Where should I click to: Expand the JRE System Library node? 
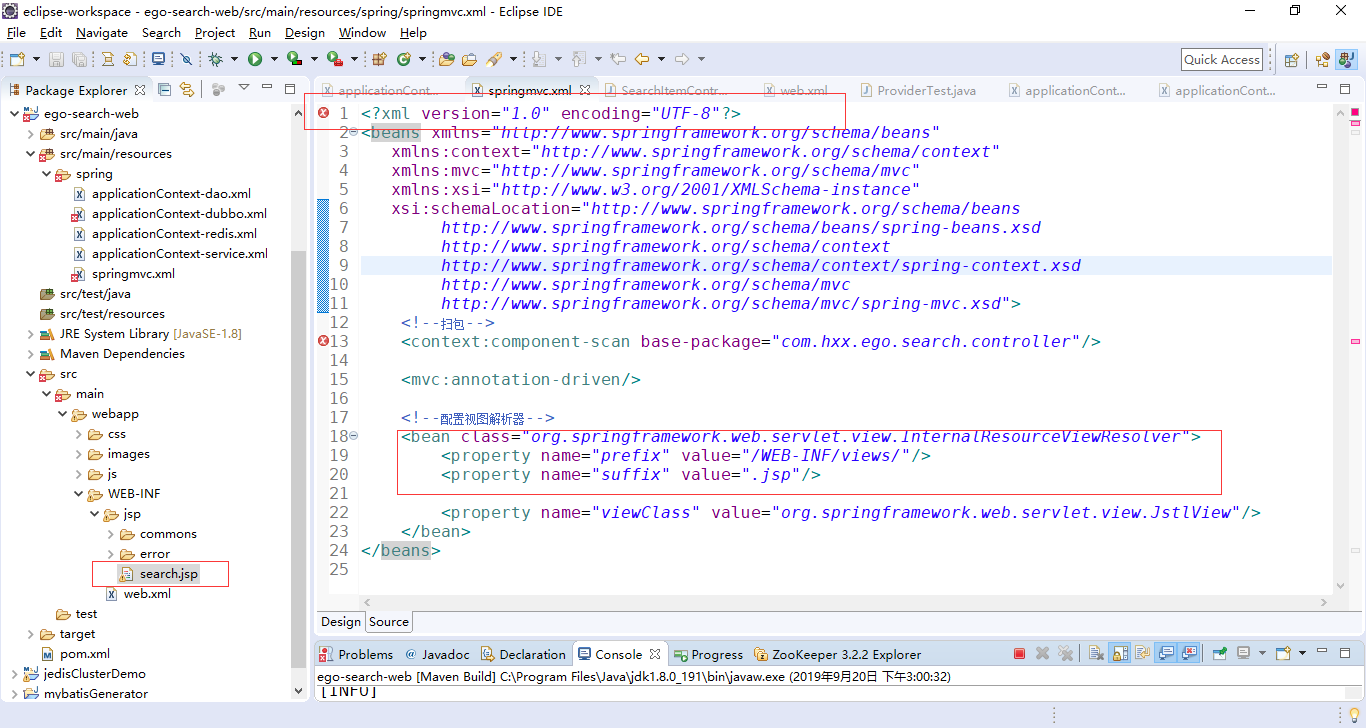tap(30, 334)
